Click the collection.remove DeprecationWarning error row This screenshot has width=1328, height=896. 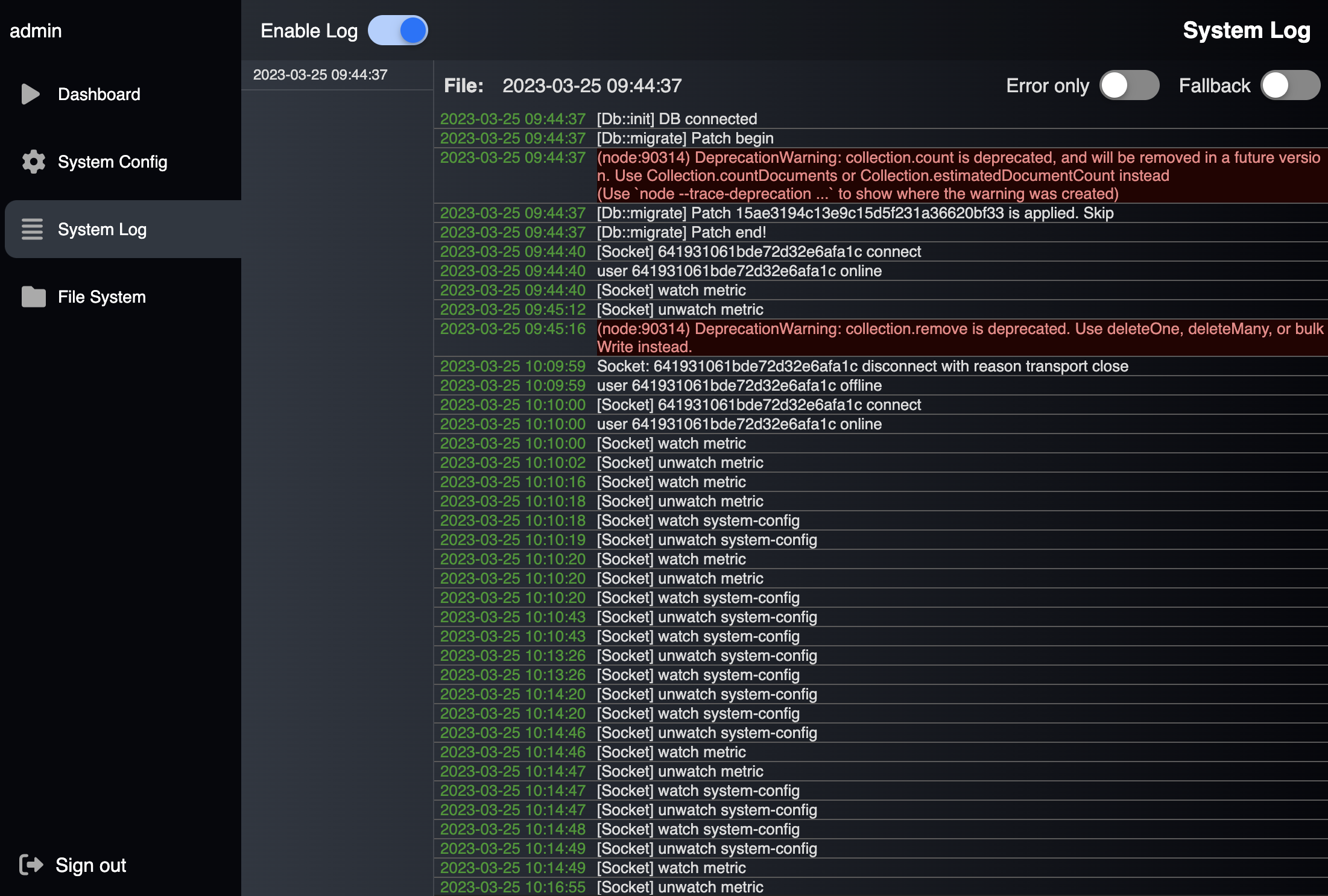click(x=959, y=338)
